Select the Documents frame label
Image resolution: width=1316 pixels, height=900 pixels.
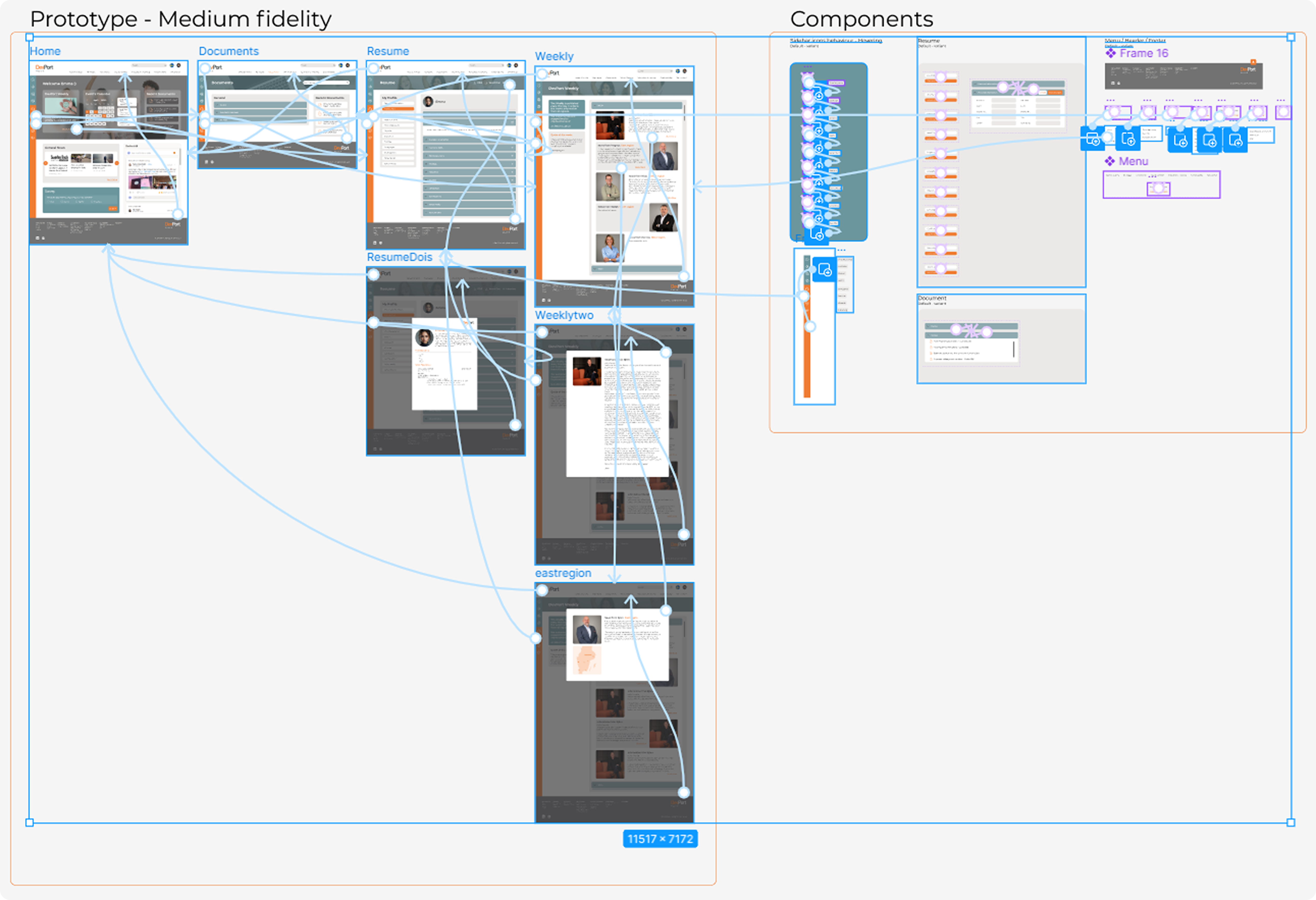(x=228, y=51)
